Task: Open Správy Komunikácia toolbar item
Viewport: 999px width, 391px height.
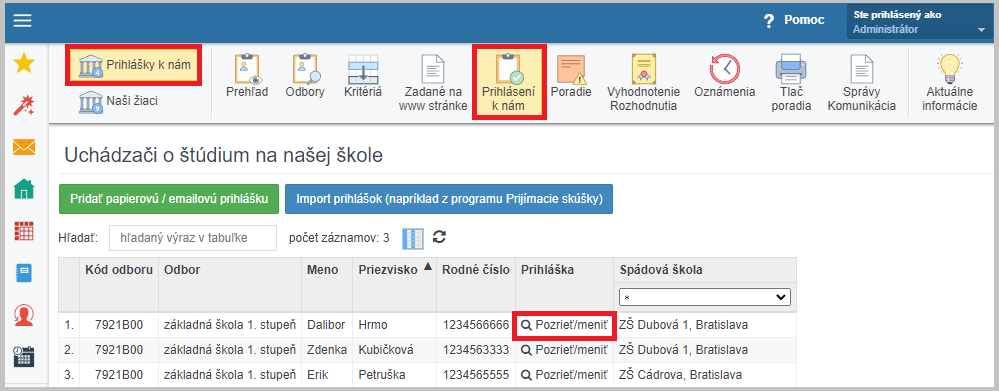Action: point(861,83)
